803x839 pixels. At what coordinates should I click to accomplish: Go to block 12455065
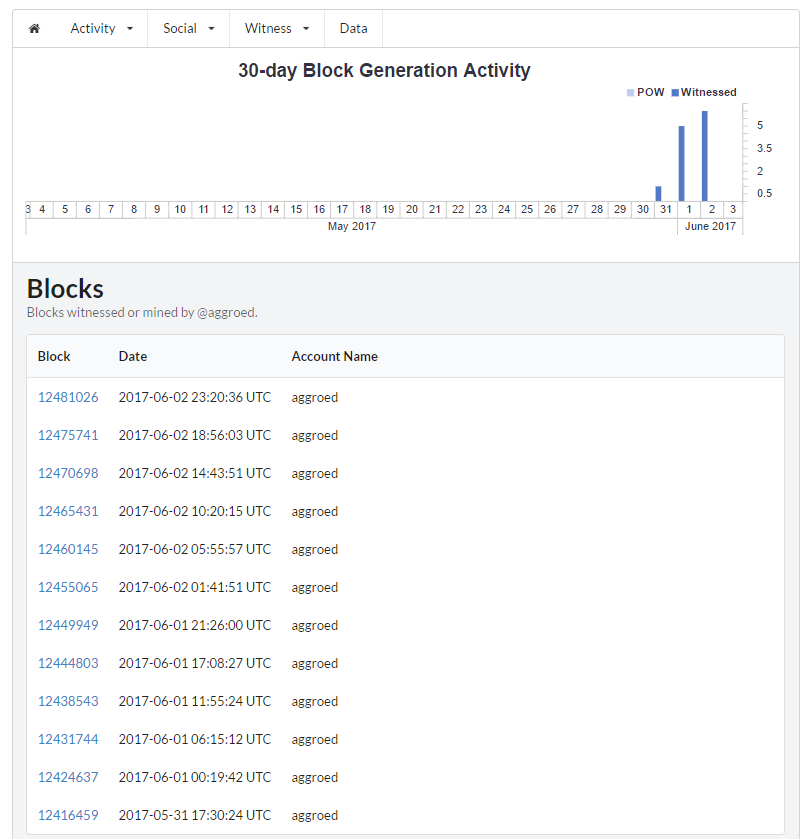(68, 587)
